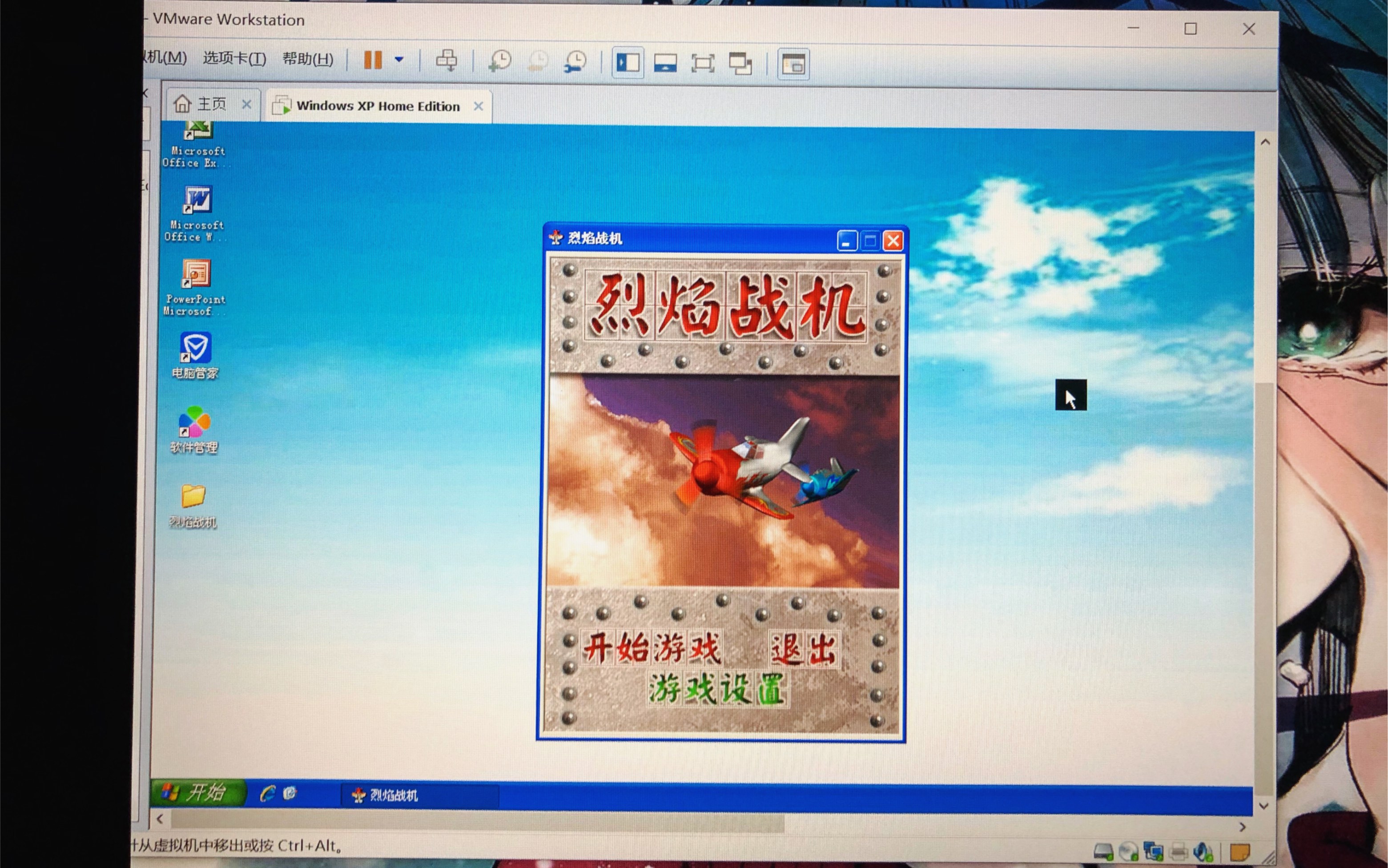Open the 软件管理 desktop shortcut
The image size is (1388, 868).
tap(194, 430)
